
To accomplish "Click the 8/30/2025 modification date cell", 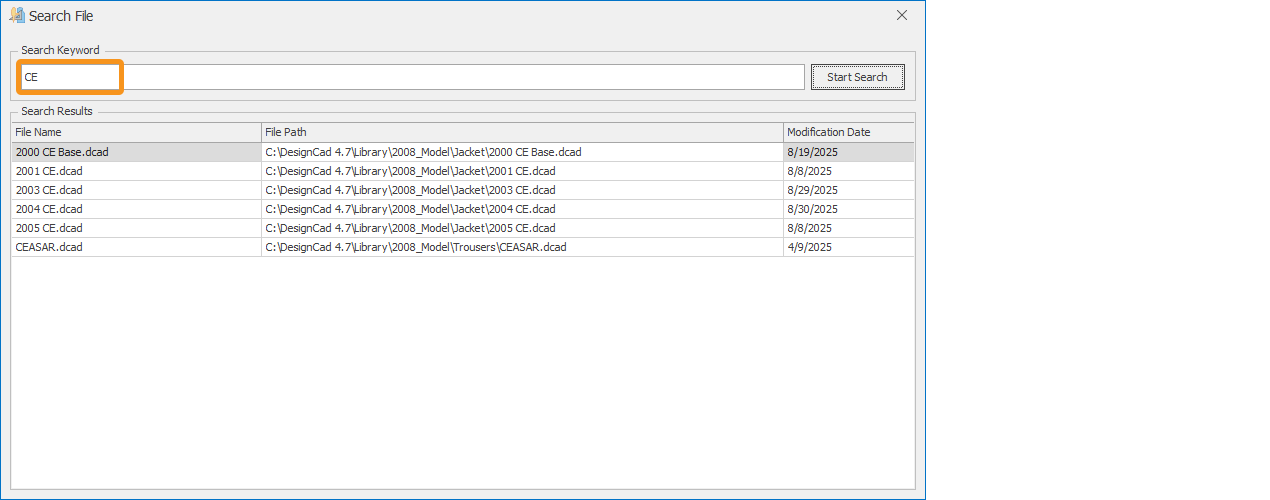I will click(812, 209).
